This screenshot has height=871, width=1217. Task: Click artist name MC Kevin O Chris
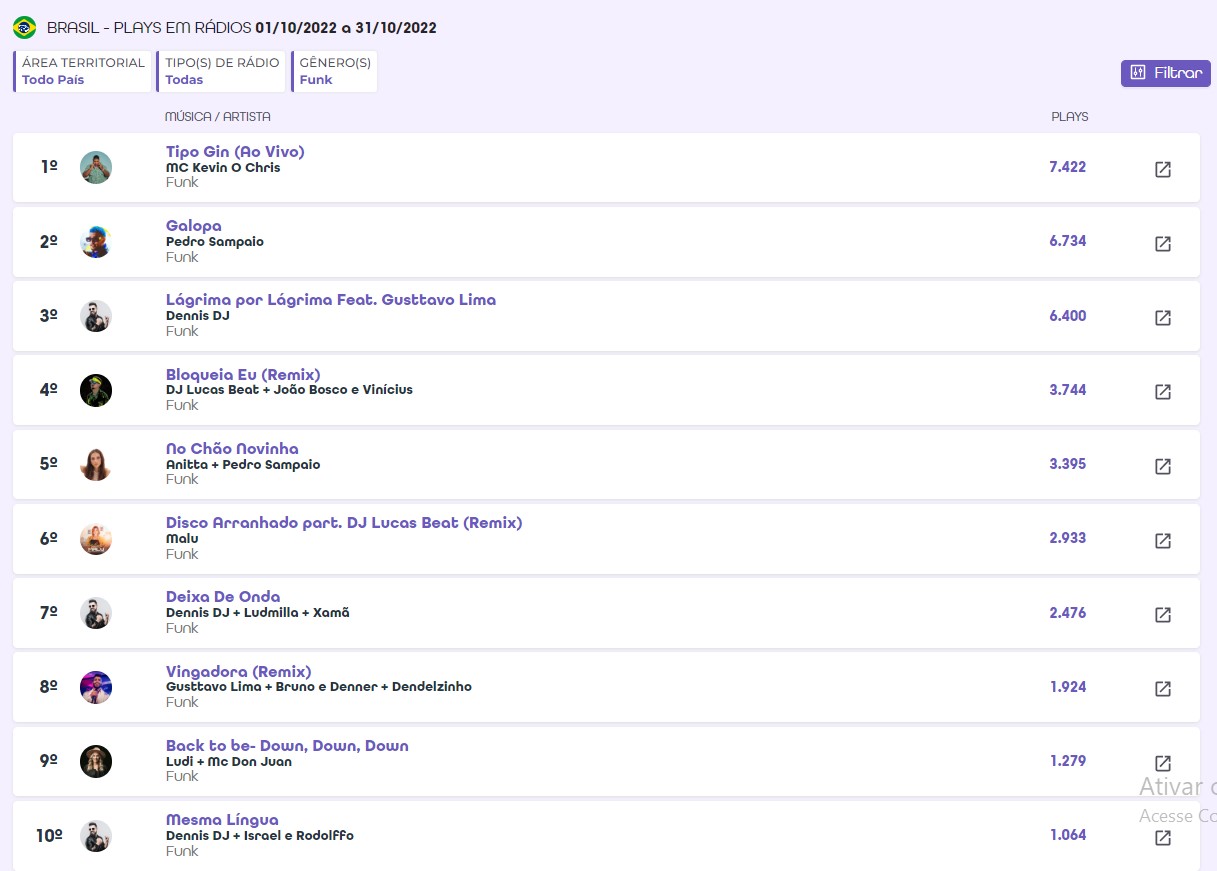click(223, 168)
